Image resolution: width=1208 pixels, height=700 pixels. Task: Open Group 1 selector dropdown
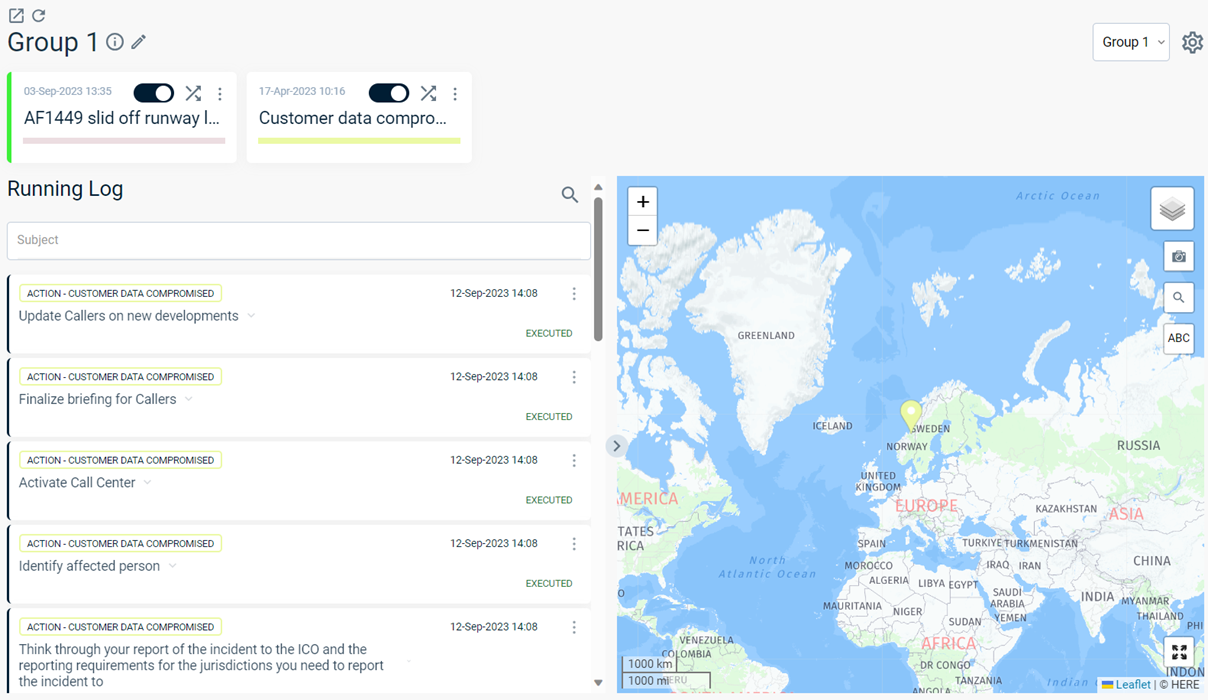1131,42
